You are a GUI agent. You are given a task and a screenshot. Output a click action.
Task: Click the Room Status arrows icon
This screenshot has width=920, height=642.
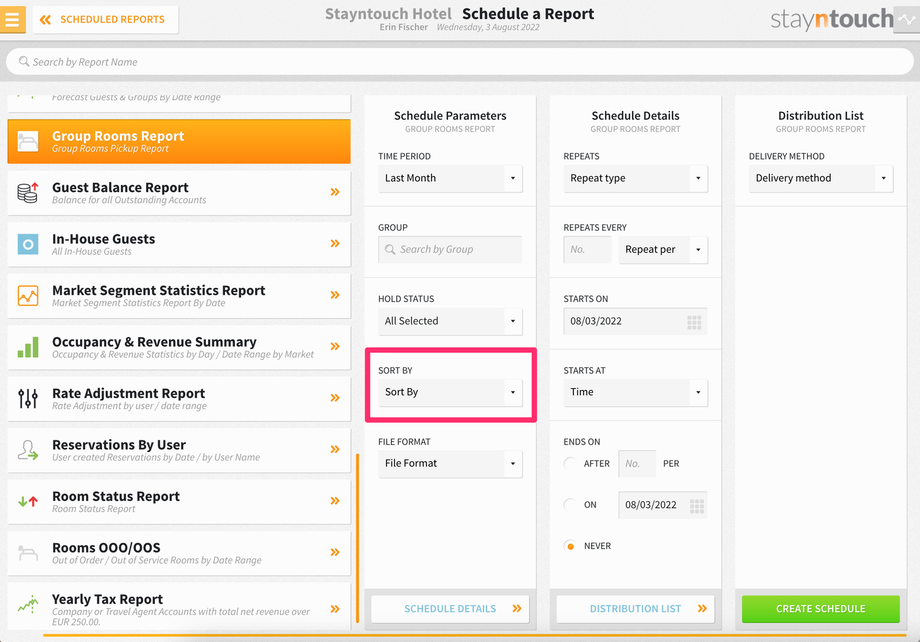point(28,501)
